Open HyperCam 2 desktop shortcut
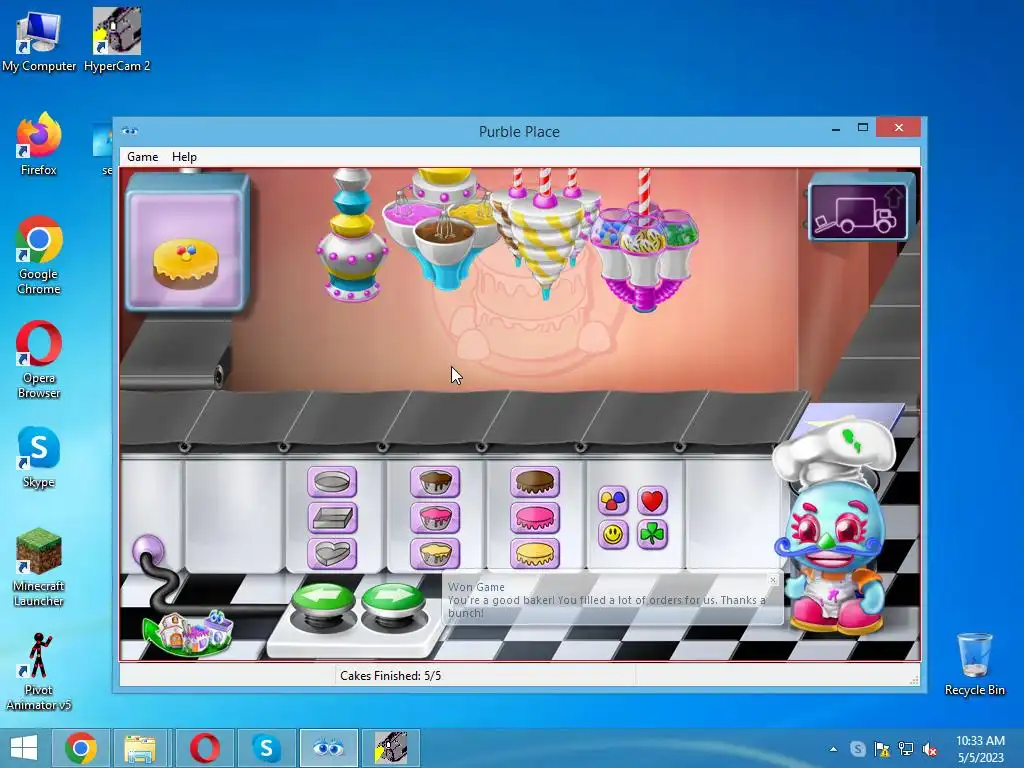 point(117,41)
